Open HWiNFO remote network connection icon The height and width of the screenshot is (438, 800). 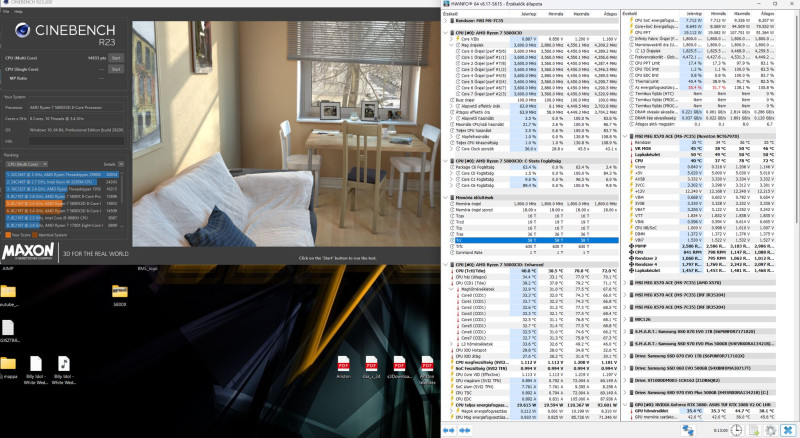coord(688,430)
